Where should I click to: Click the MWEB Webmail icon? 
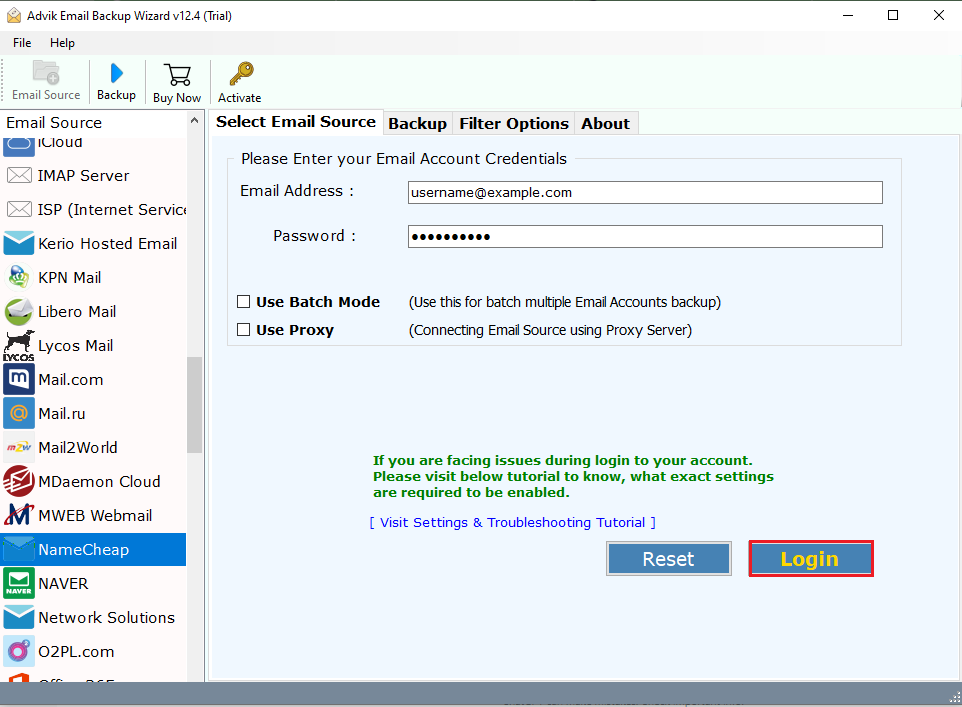click(19, 516)
